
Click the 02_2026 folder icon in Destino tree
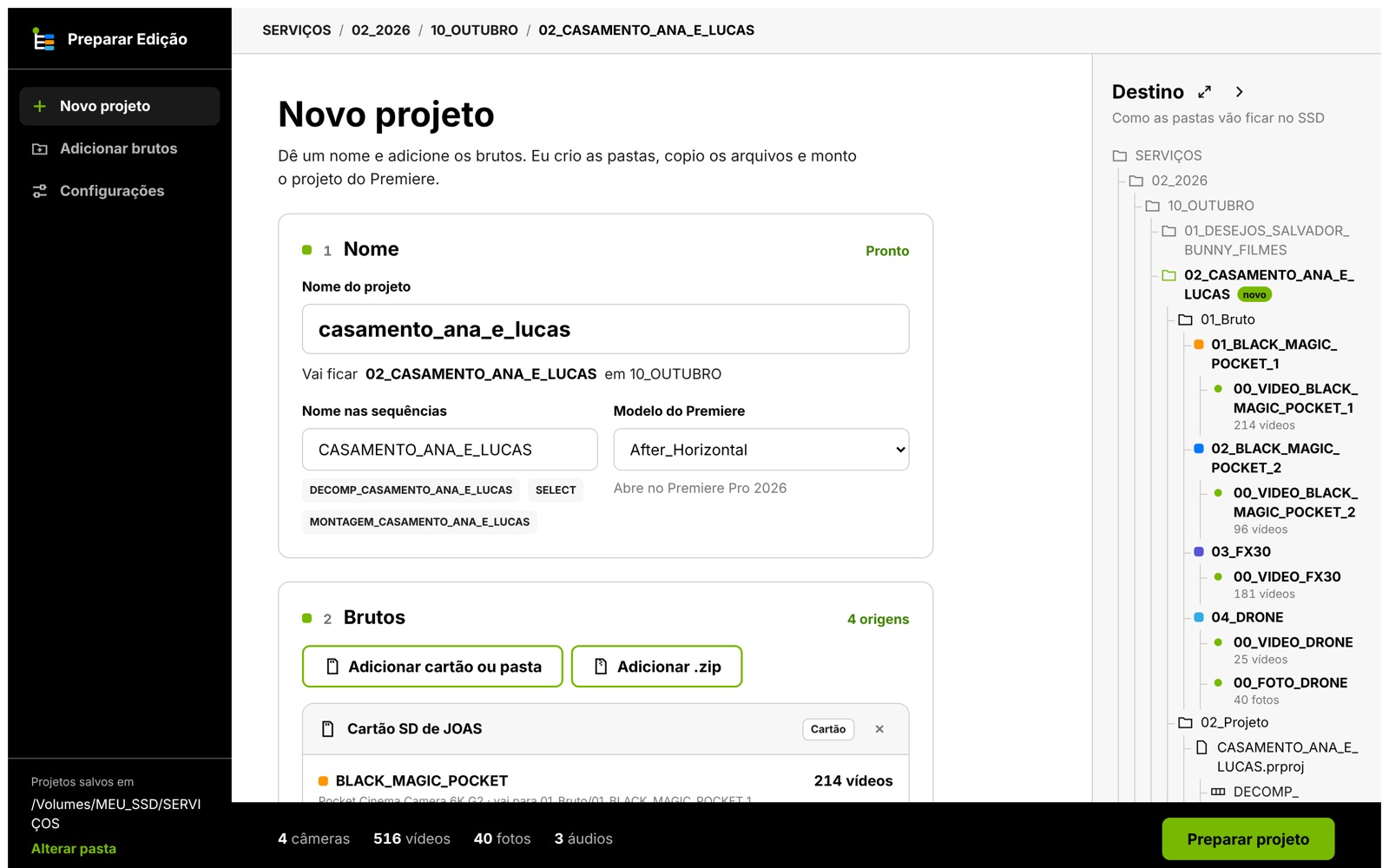(x=1136, y=181)
